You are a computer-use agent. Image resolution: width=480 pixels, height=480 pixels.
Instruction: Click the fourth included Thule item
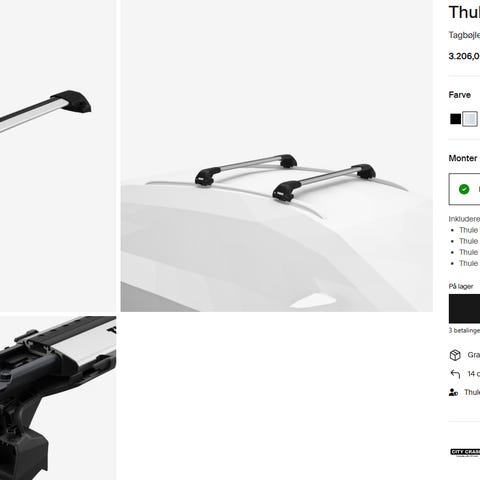tap(469, 264)
